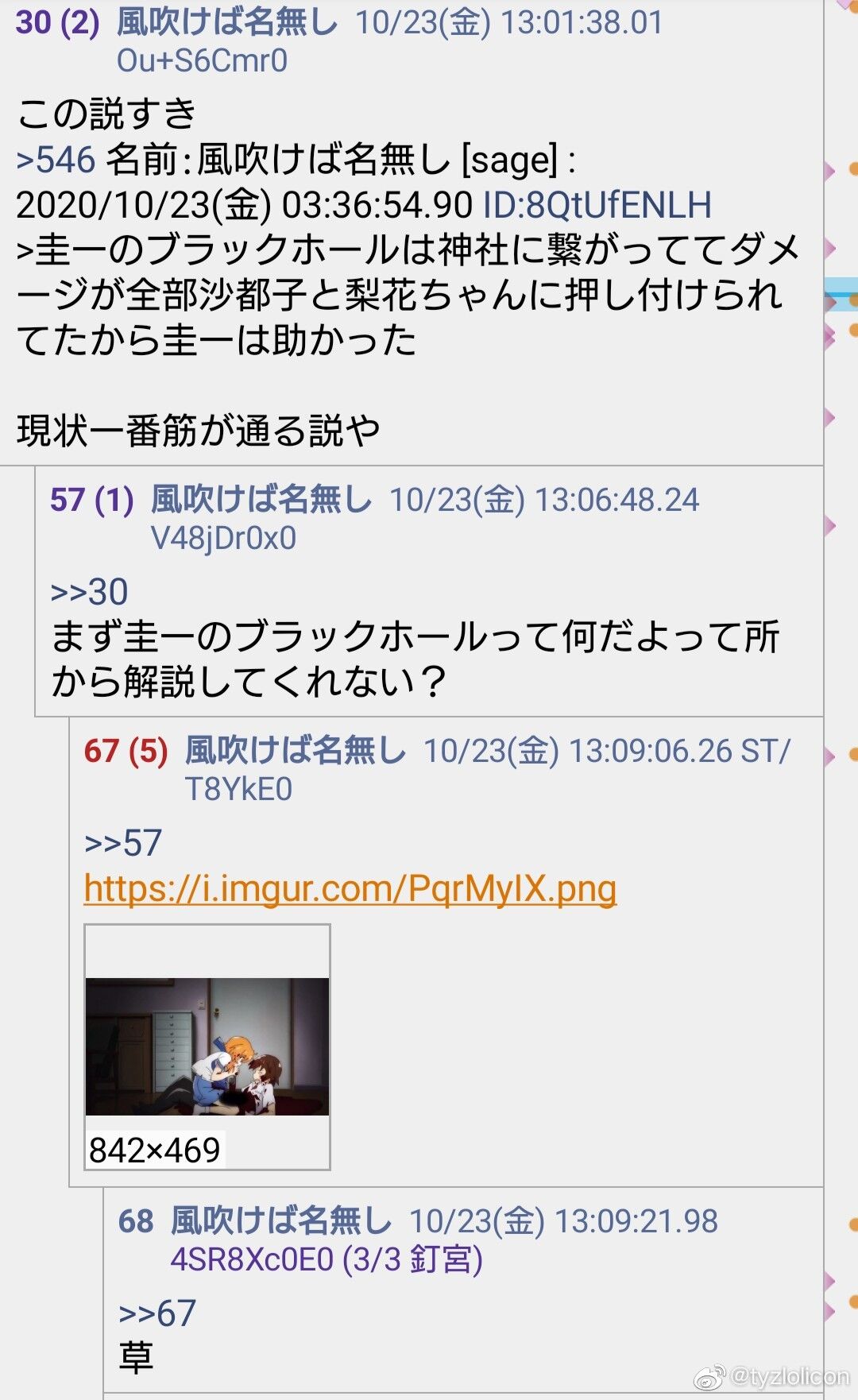
Task: Tap the 風吹けば名無し name on post 68
Action: pos(281,1221)
